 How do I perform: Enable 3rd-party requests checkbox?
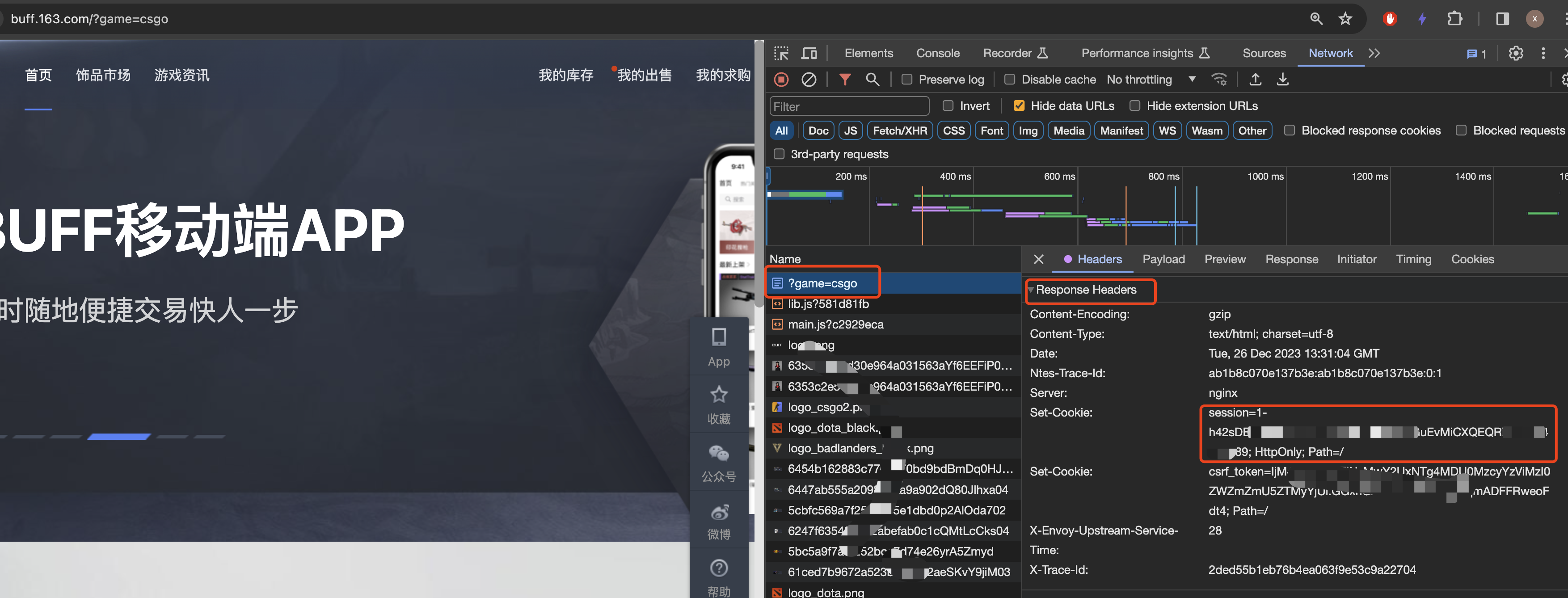[779, 154]
